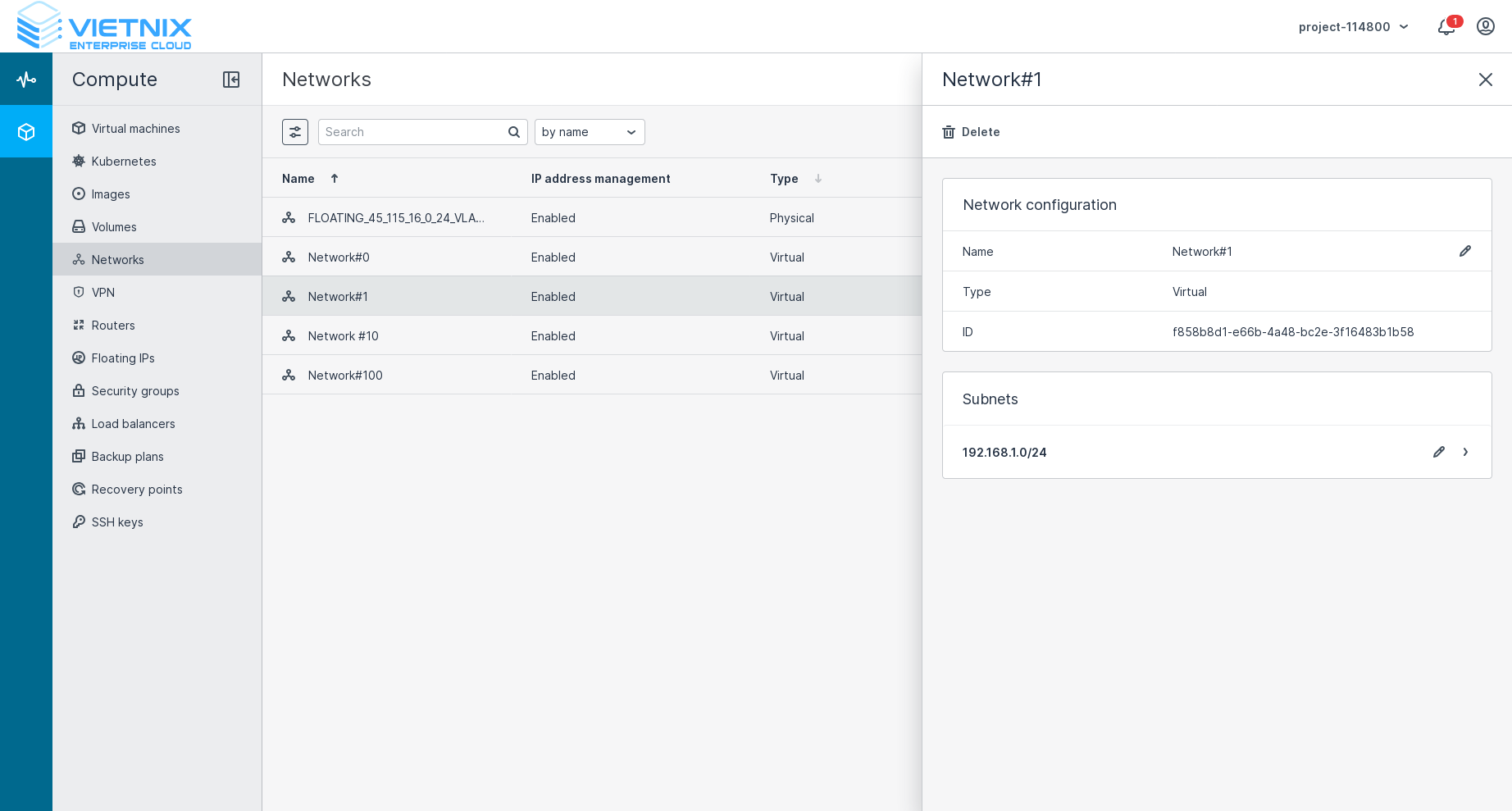The height and width of the screenshot is (811, 1512).
Task: Edit the network name with pencil icon
Action: click(x=1464, y=251)
